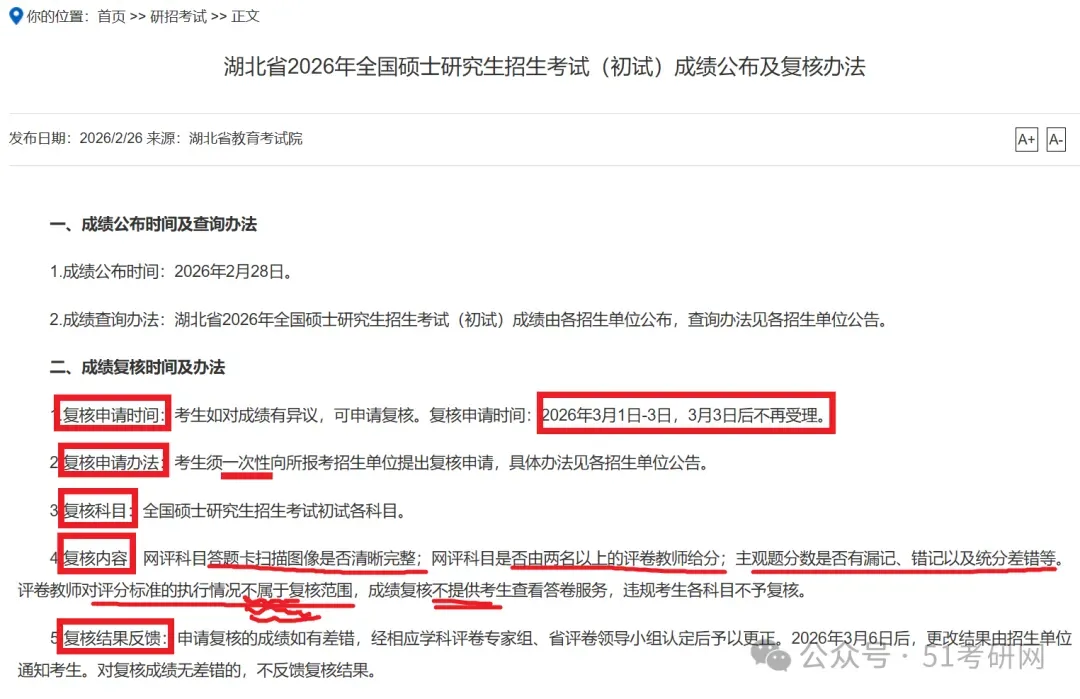Go to 研招考试 breadcrumb link
This screenshot has width=1080, height=699.
pos(178,16)
